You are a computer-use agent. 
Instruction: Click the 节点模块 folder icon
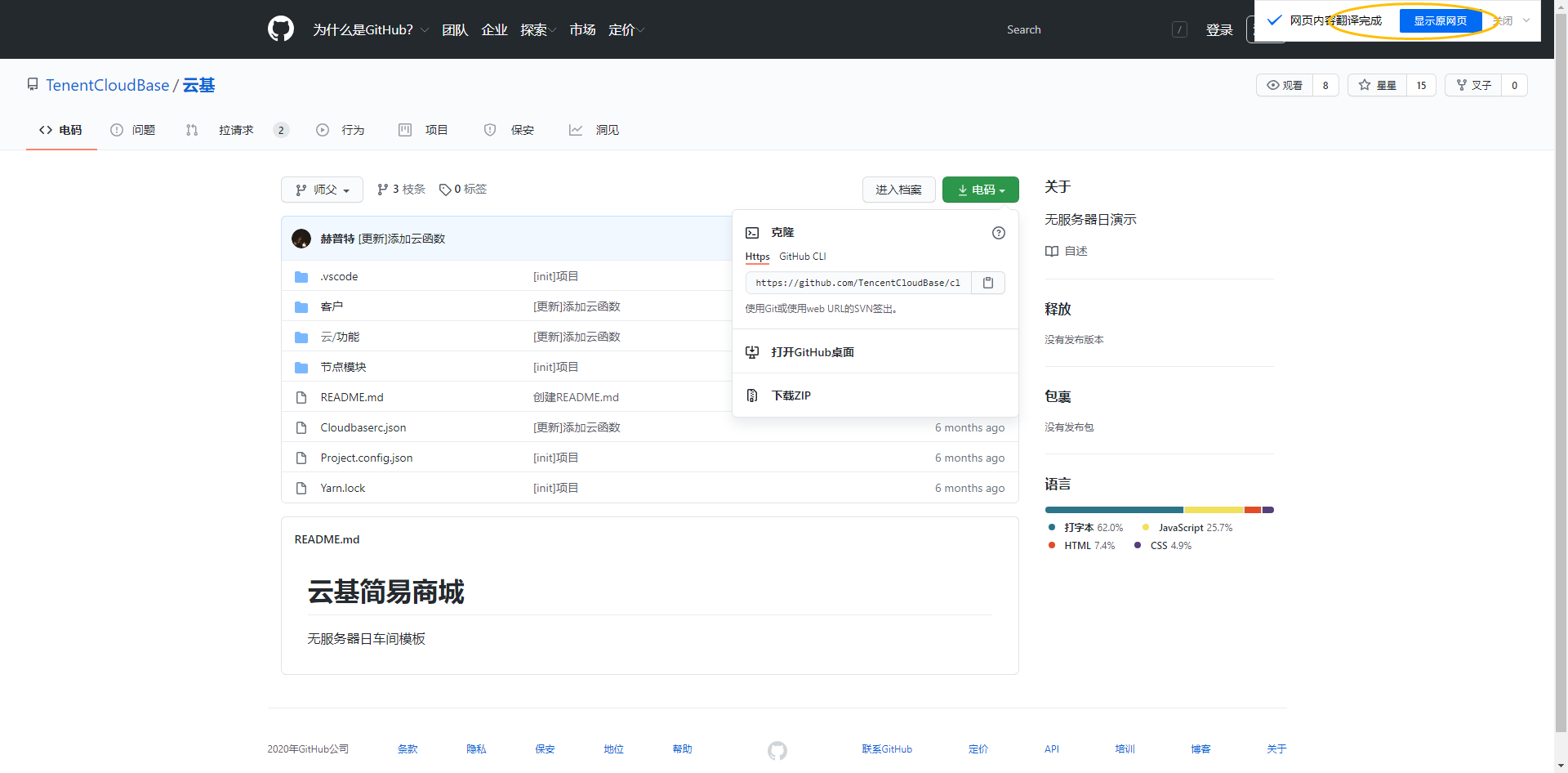[x=301, y=368]
